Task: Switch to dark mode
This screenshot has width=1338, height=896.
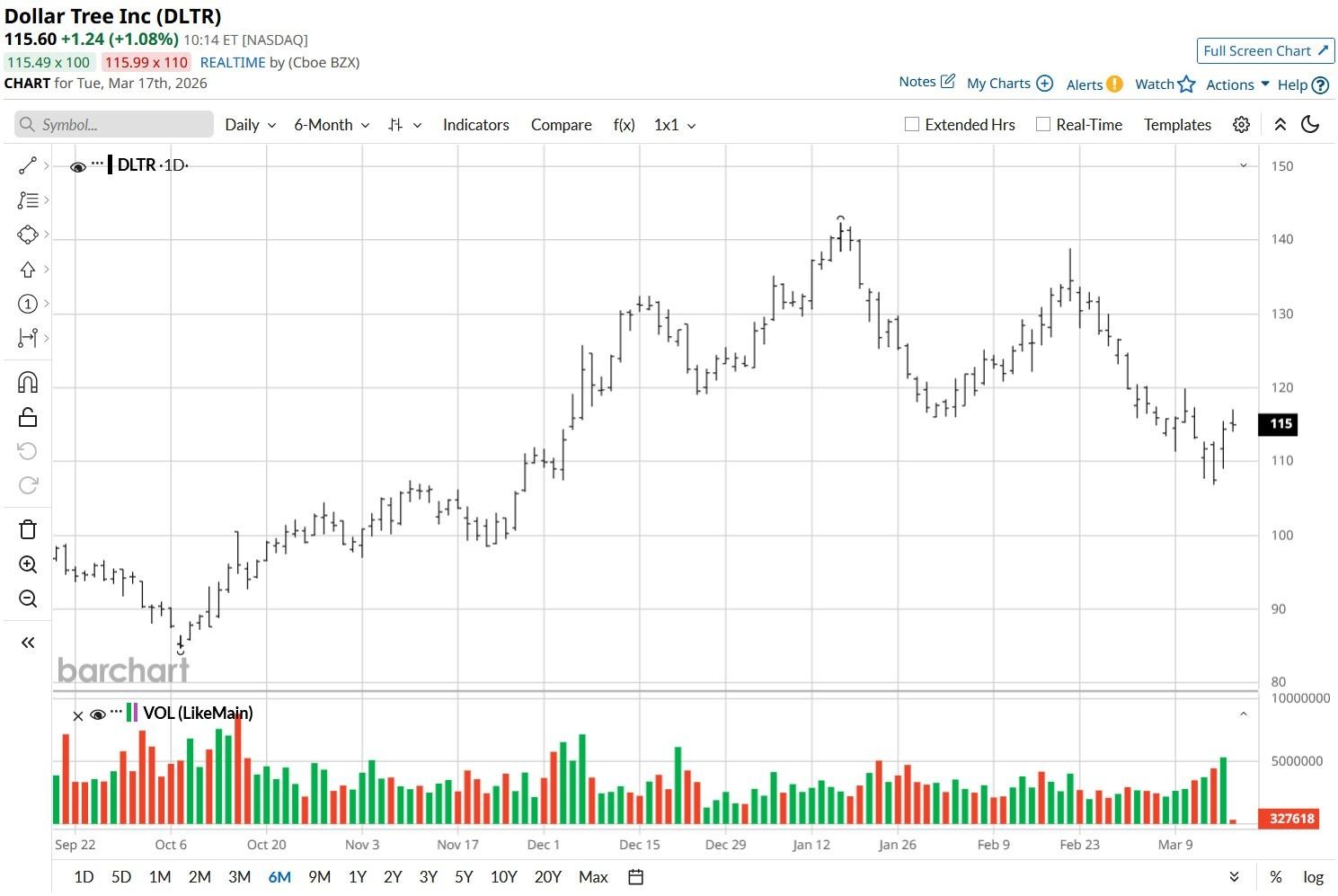Action: point(1310,125)
